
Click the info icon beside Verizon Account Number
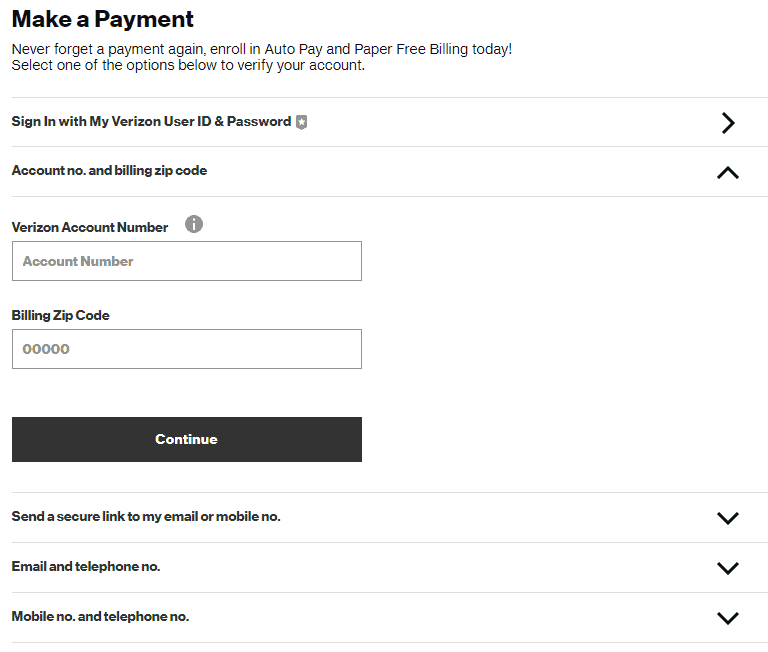(193, 224)
